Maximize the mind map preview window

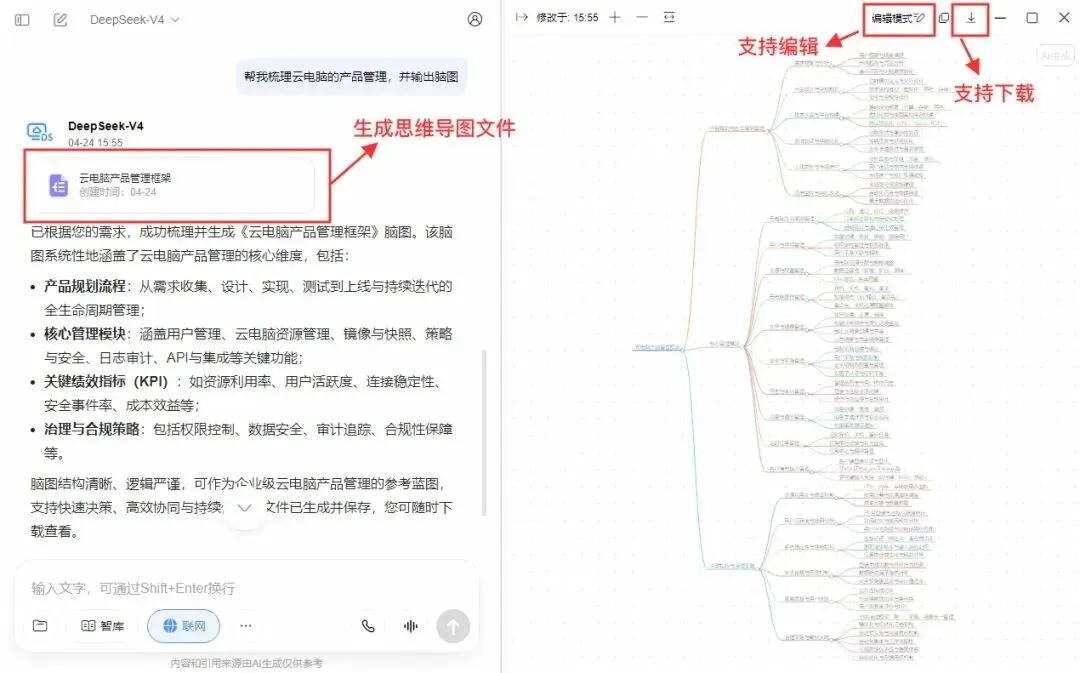(x=1032, y=18)
